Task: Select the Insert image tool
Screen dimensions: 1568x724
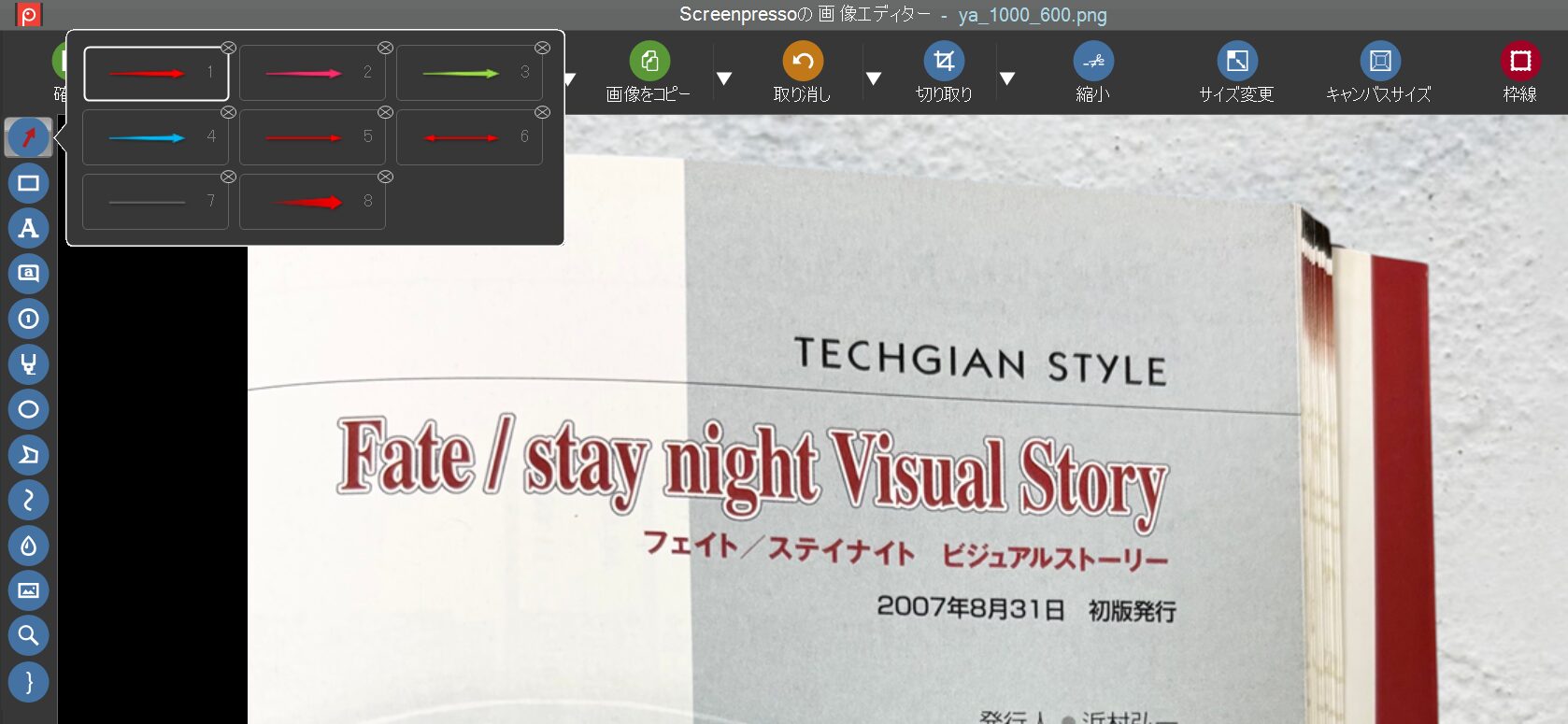Action: (29, 590)
